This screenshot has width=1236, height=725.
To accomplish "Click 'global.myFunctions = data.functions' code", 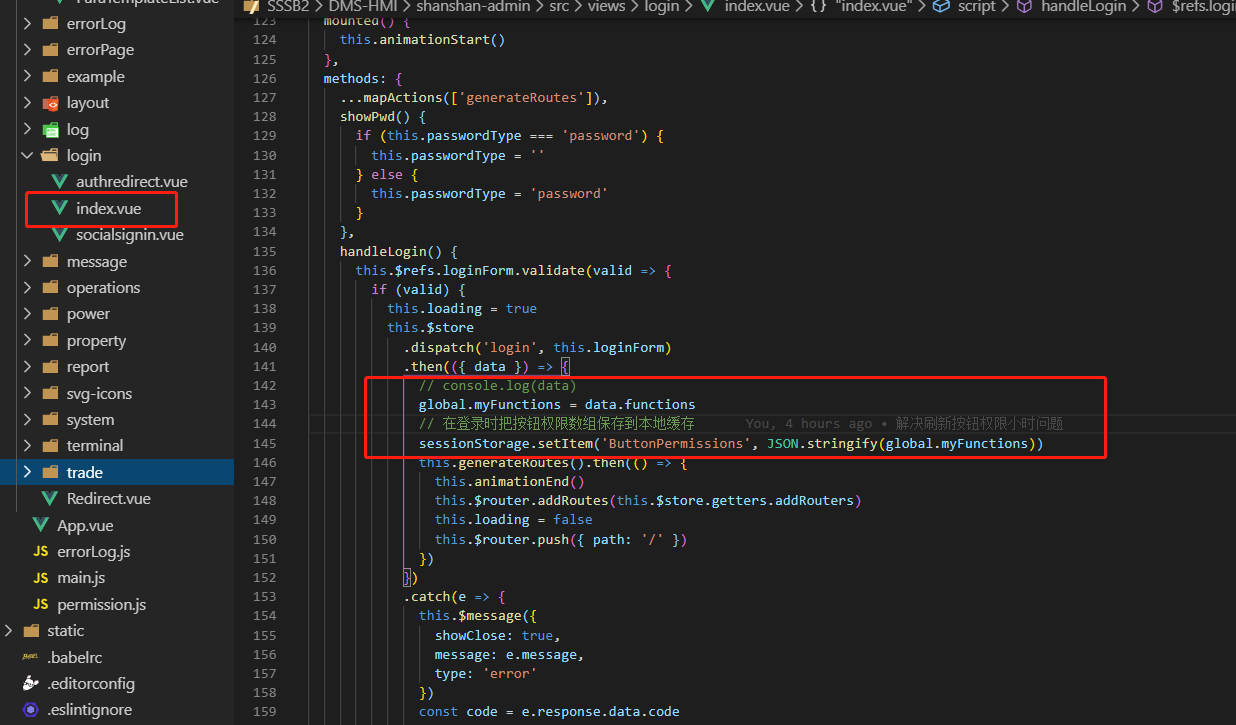I will coord(557,404).
